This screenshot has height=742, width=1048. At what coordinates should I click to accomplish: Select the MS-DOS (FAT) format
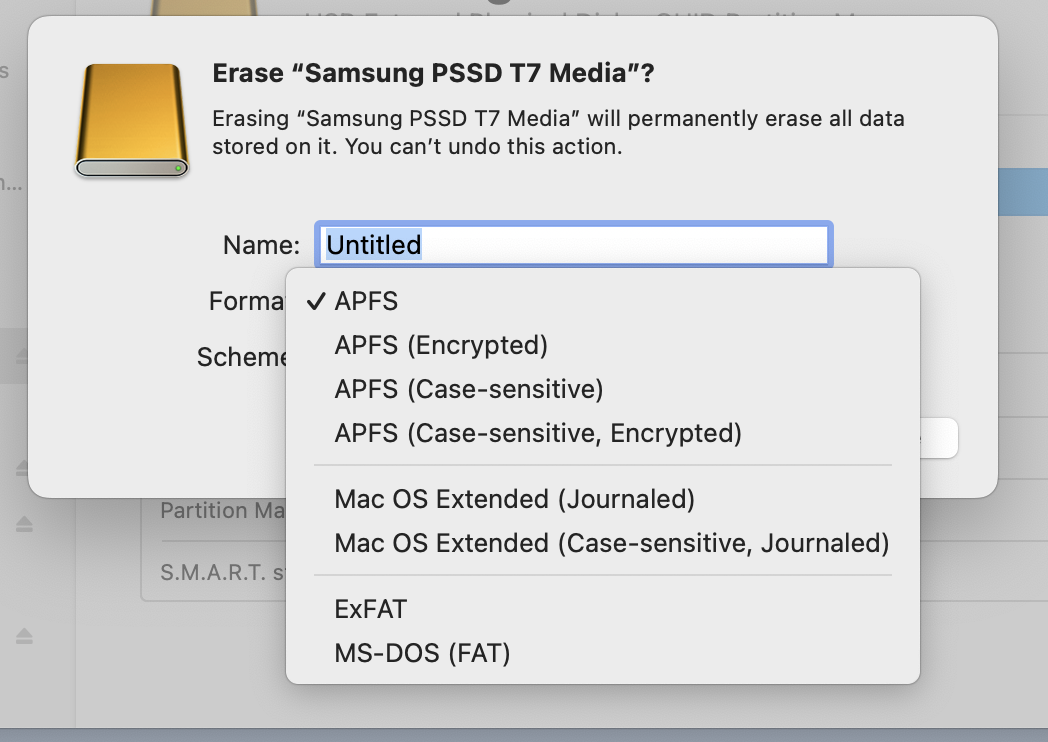click(602, 653)
